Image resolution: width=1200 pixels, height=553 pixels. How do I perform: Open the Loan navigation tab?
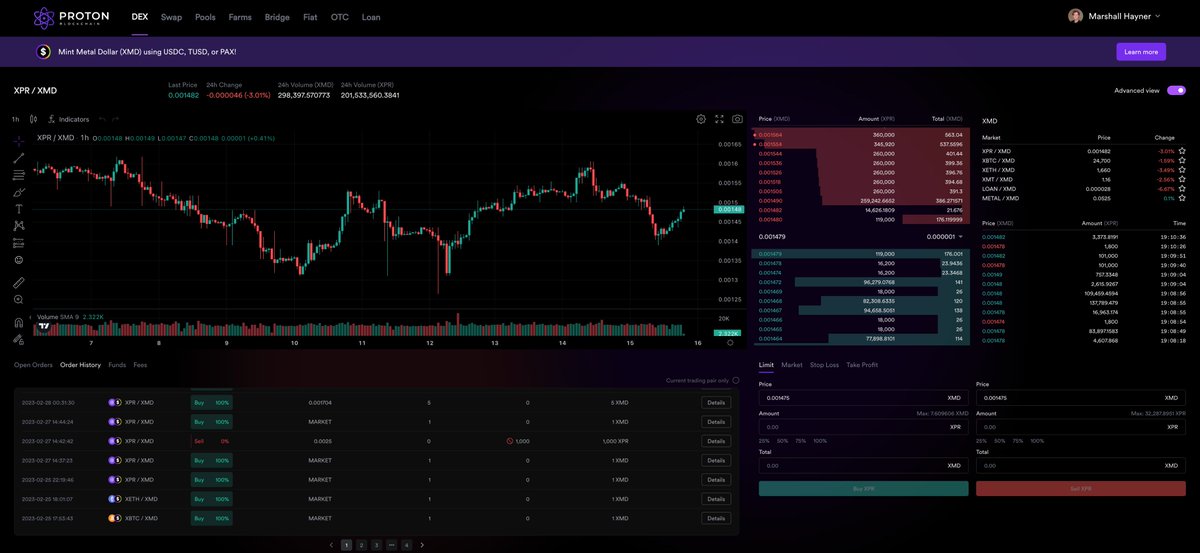pyautogui.click(x=371, y=17)
